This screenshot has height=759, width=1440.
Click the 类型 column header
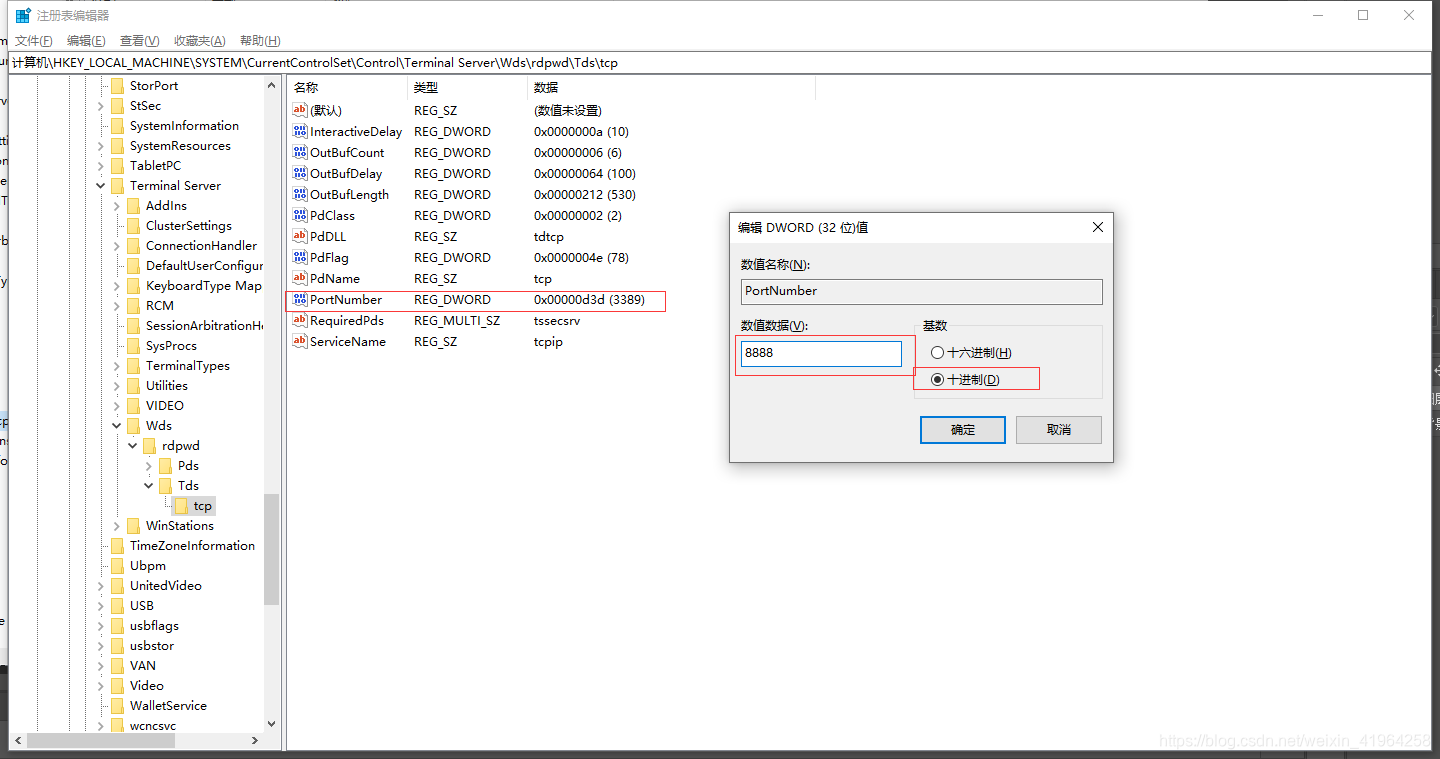(467, 88)
